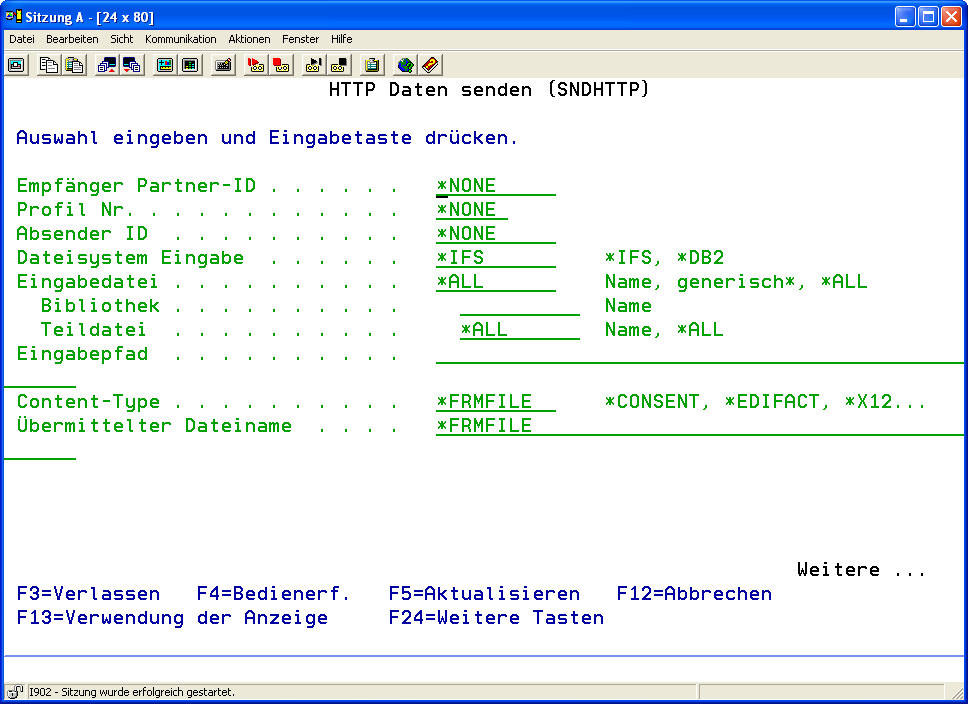968x704 pixels.
Task: Play macro using the black play icon
Action: pos(314,65)
